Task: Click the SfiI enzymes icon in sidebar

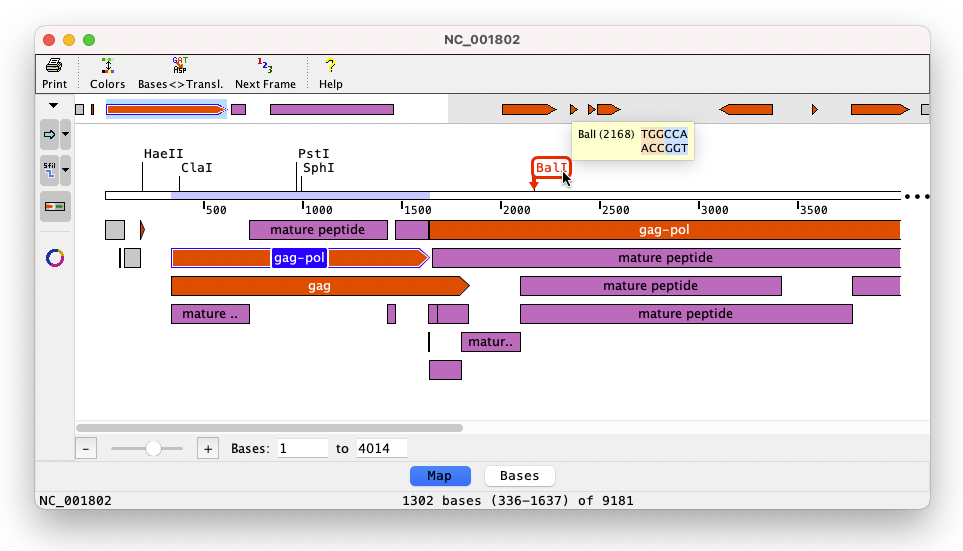Action: [x=49, y=170]
